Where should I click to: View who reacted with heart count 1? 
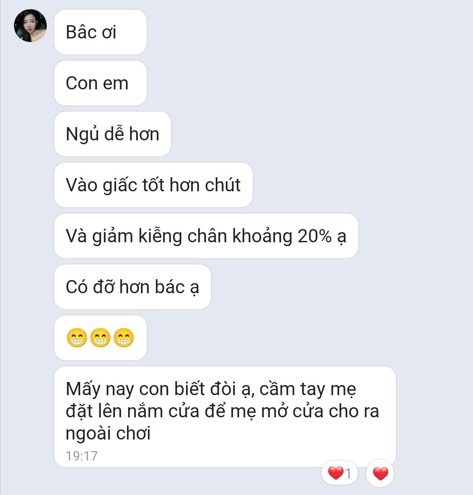coord(340,473)
